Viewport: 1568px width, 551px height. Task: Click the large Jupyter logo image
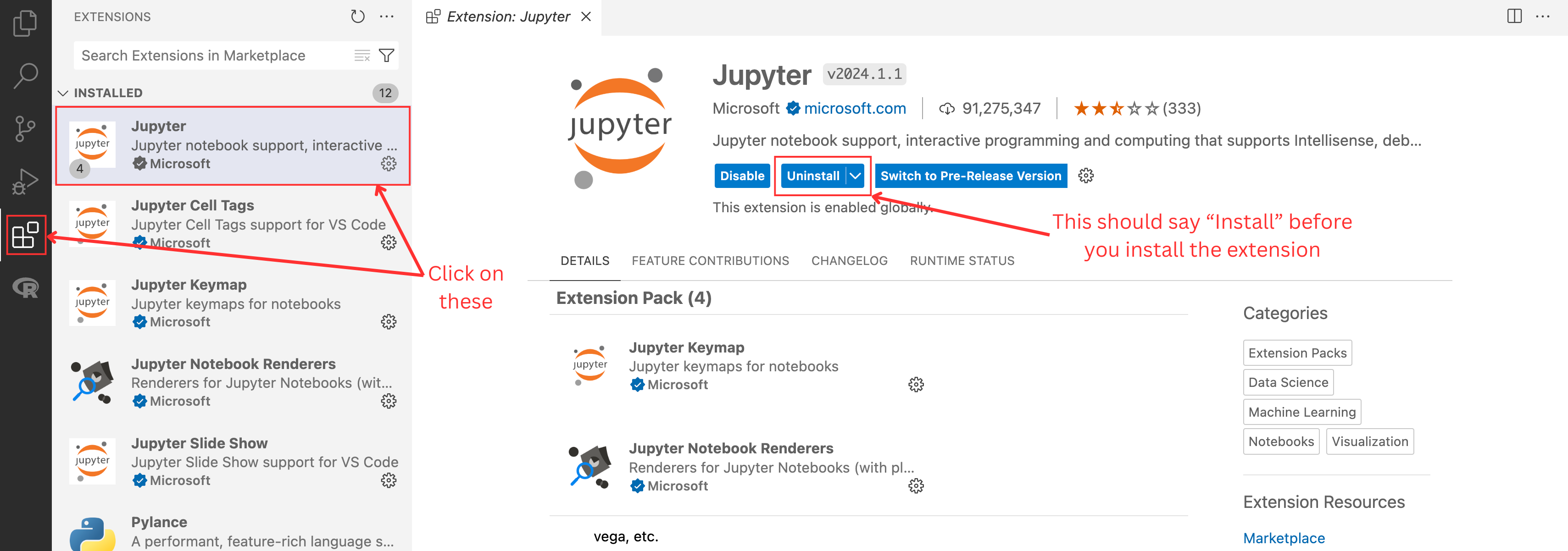pos(620,128)
